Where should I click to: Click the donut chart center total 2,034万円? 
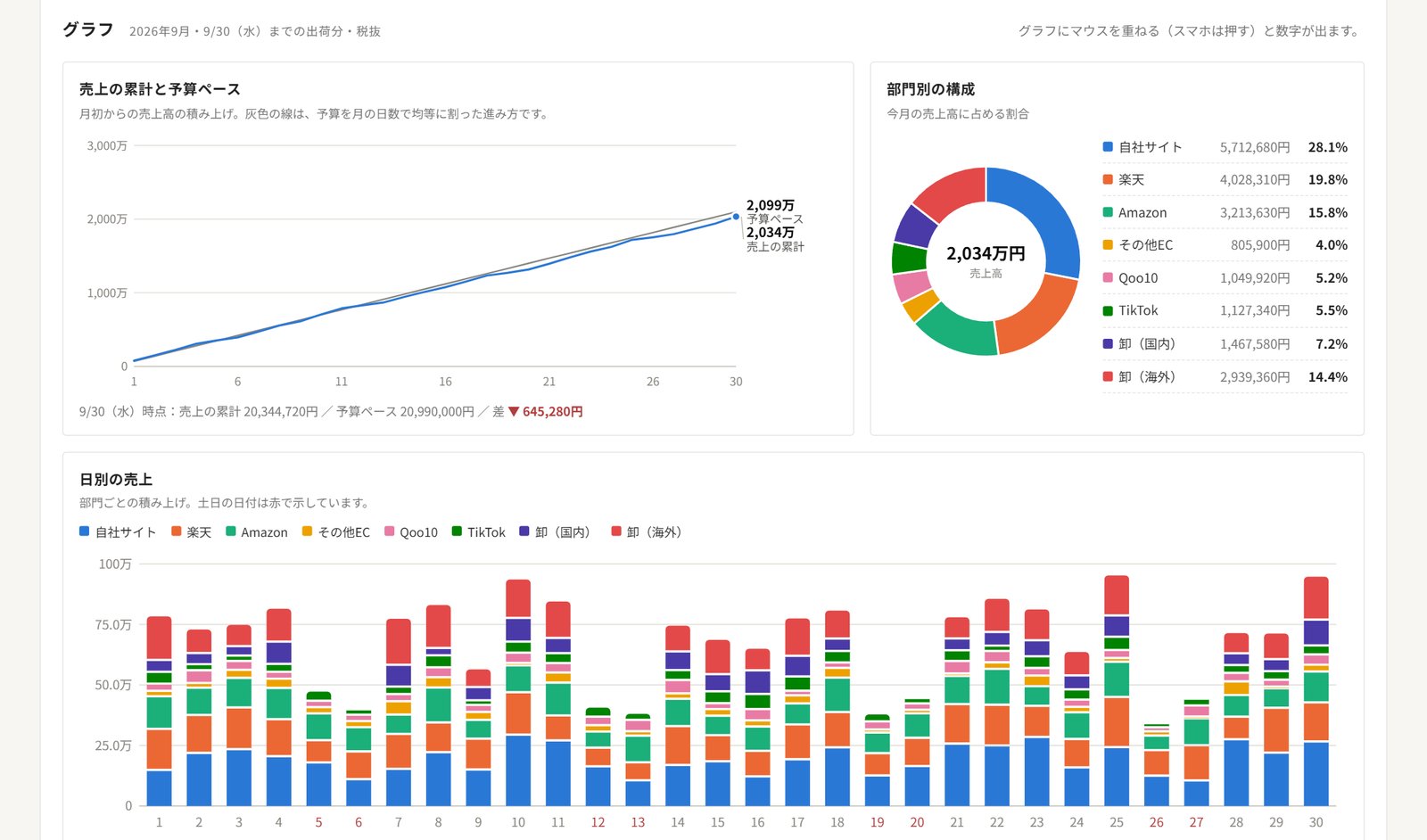click(x=986, y=253)
